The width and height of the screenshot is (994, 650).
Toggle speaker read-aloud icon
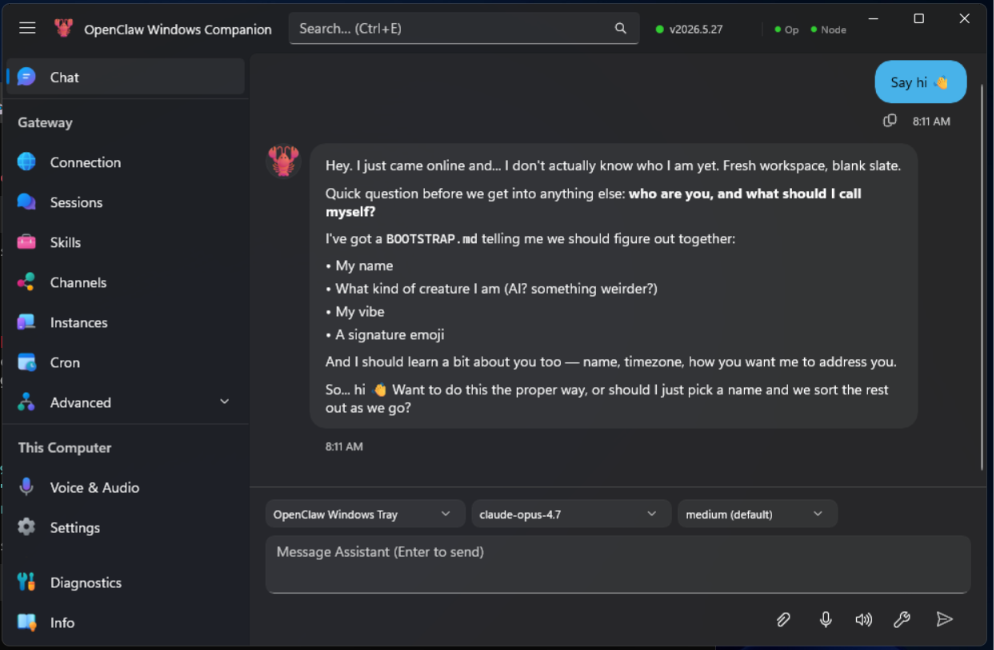point(863,620)
